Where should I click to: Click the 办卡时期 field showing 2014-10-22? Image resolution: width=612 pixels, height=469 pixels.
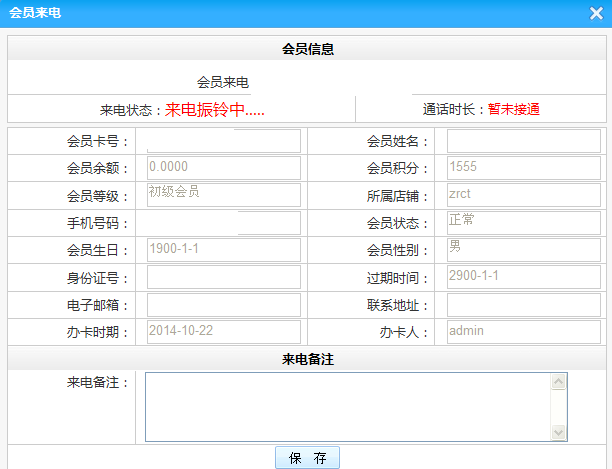[x=223, y=331]
